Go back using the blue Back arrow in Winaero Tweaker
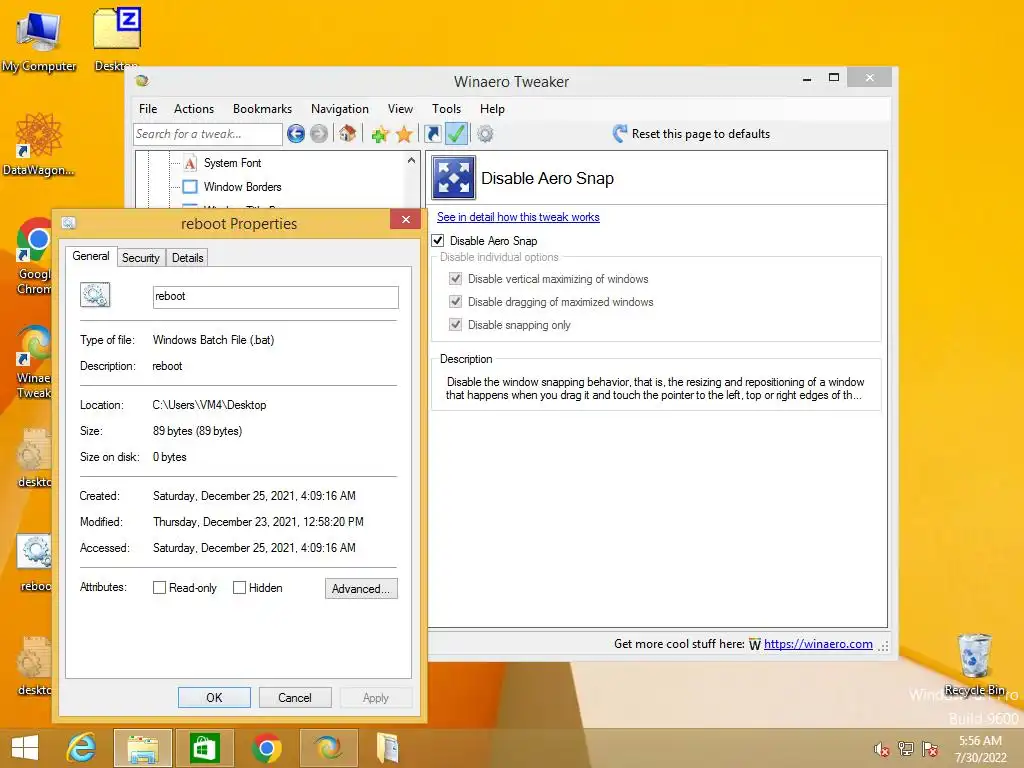The width and height of the screenshot is (1024, 768). (x=296, y=134)
